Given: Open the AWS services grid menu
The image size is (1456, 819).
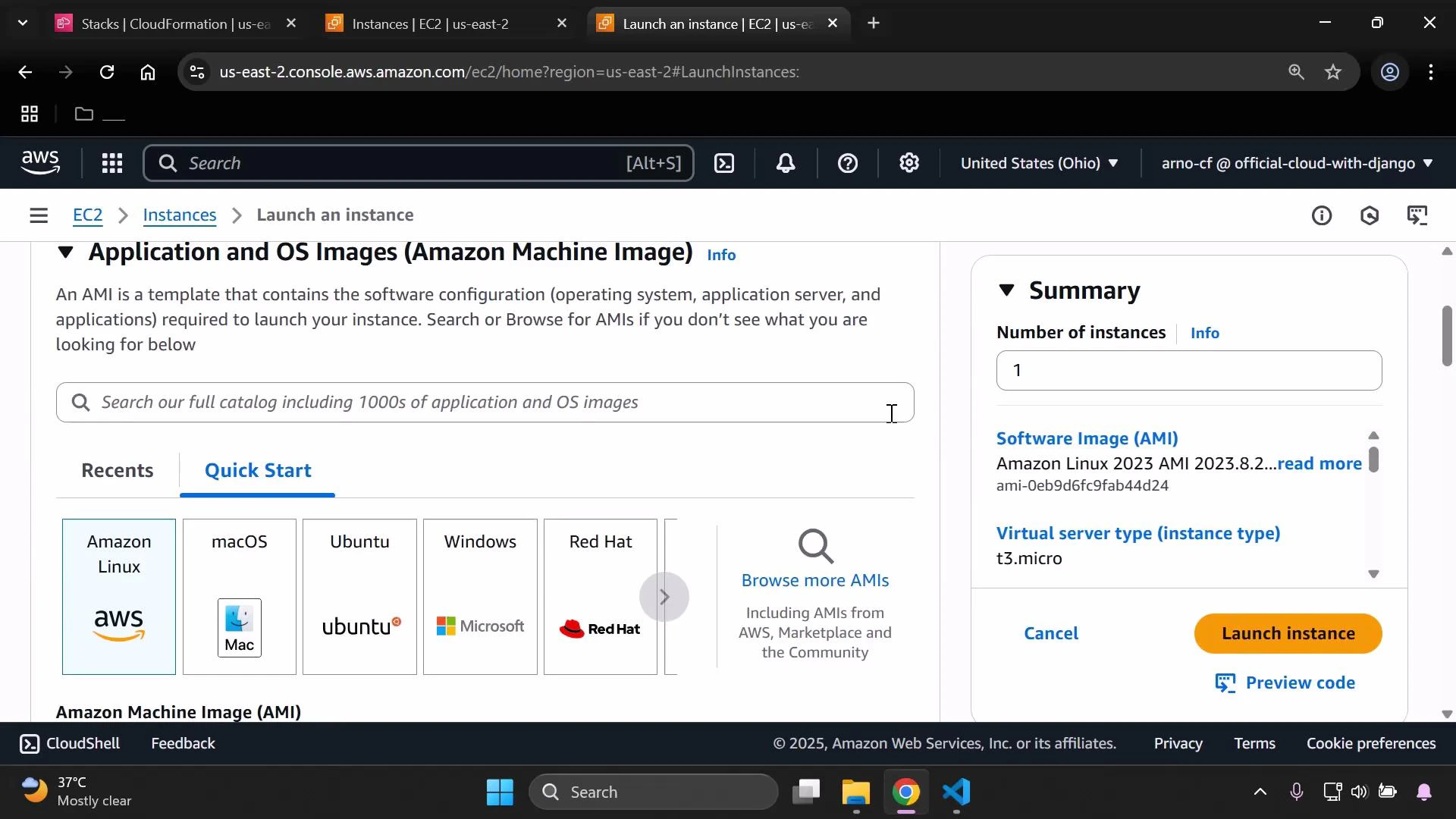Looking at the screenshot, I should point(111,163).
